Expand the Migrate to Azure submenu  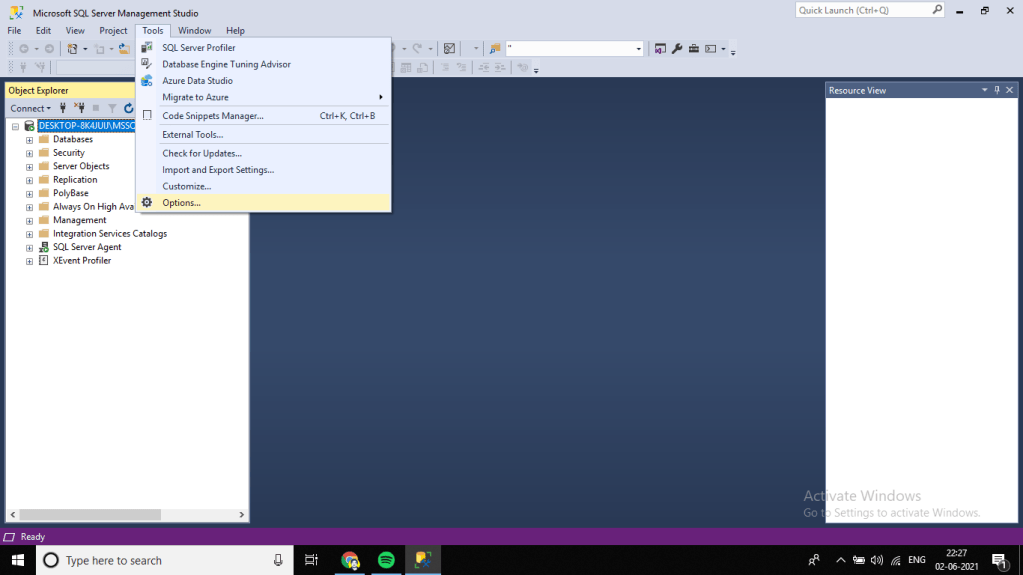(x=270, y=97)
